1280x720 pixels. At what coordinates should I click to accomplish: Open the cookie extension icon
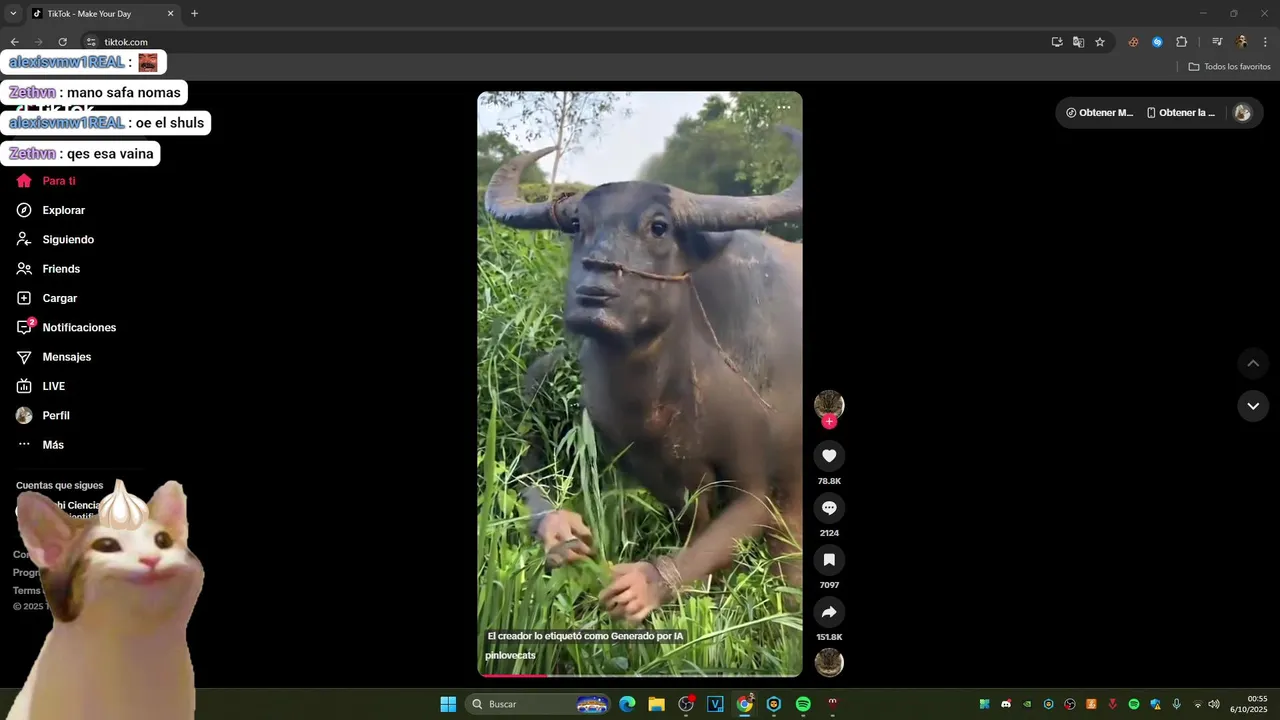(x=1133, y=42)
